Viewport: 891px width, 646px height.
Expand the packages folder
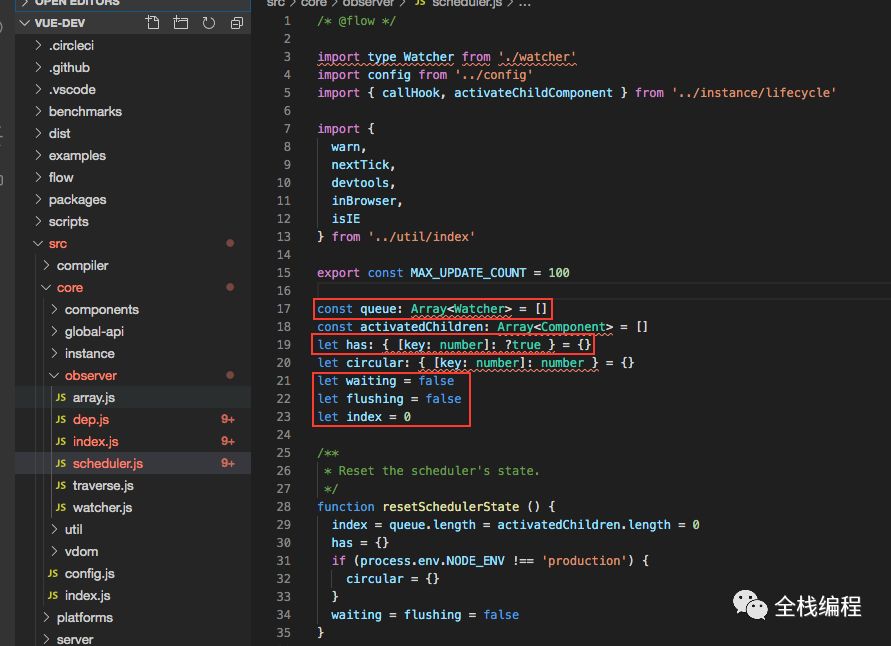38,199
